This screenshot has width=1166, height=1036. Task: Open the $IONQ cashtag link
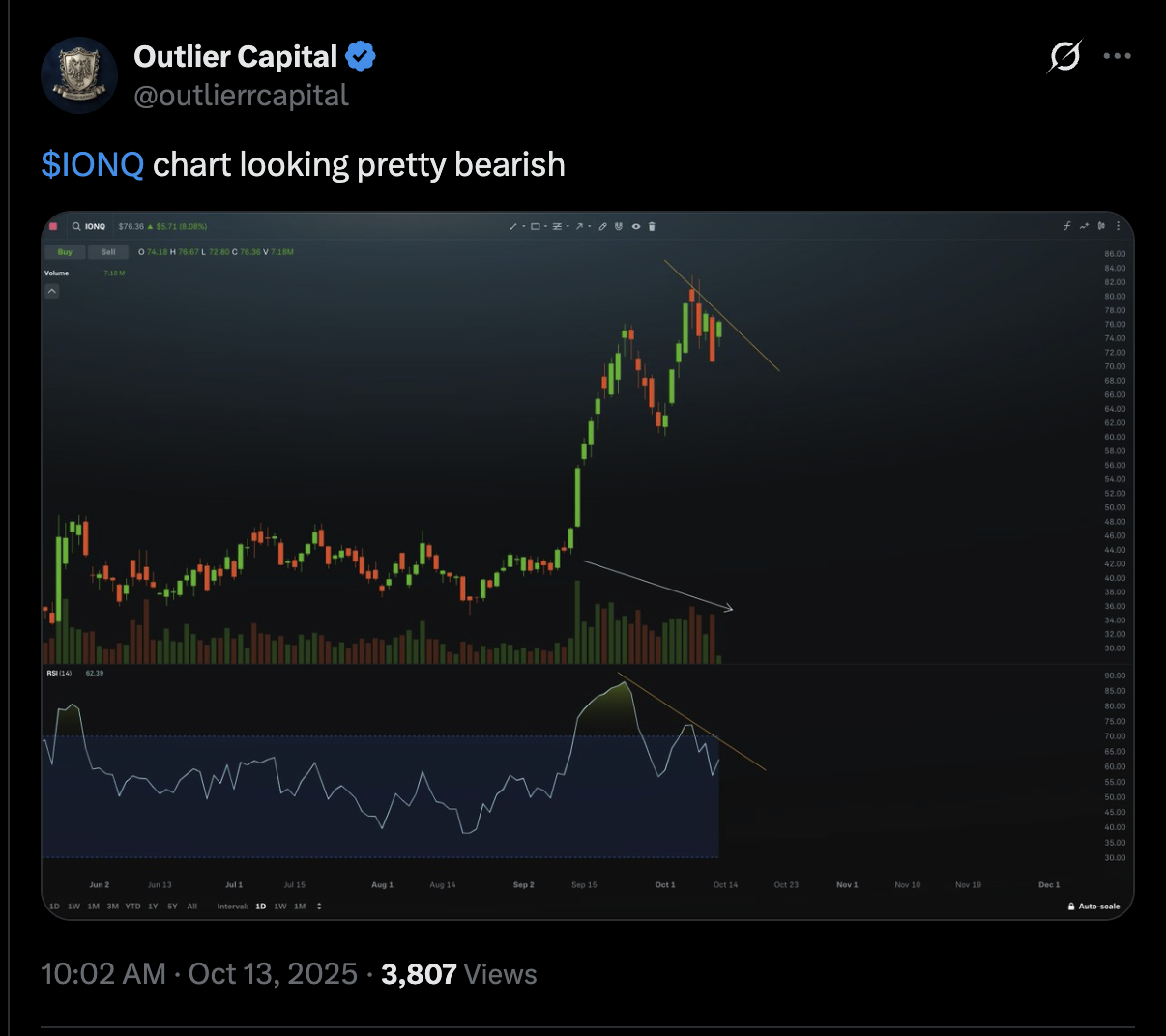[93, 164]
